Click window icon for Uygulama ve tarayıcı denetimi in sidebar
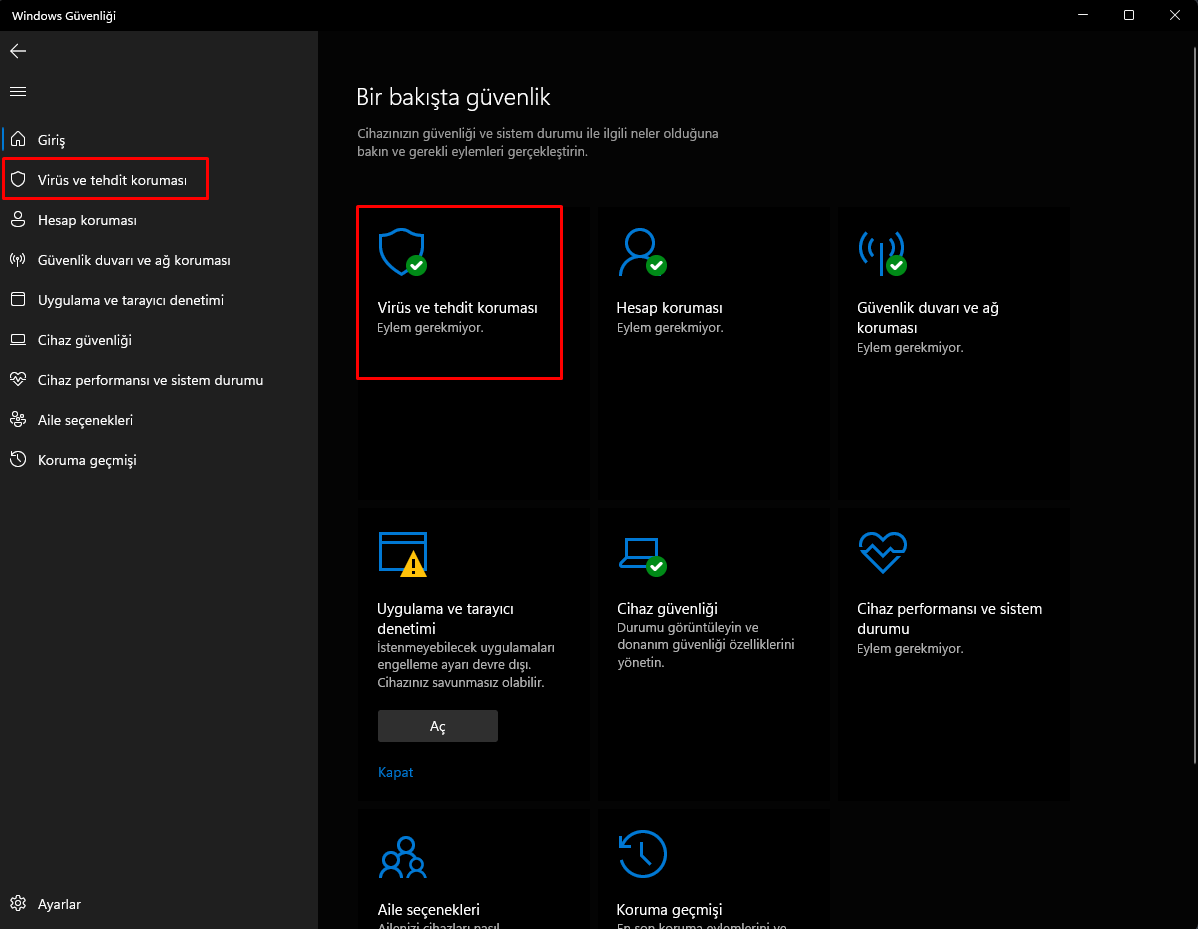This screenshot has width=1198, height=929. (18, 299)
